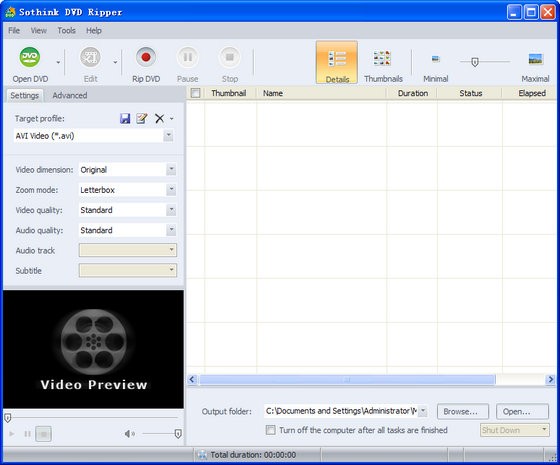The image size is (560, 465).
Task: Open the Help menu
Action: [94, 31]
